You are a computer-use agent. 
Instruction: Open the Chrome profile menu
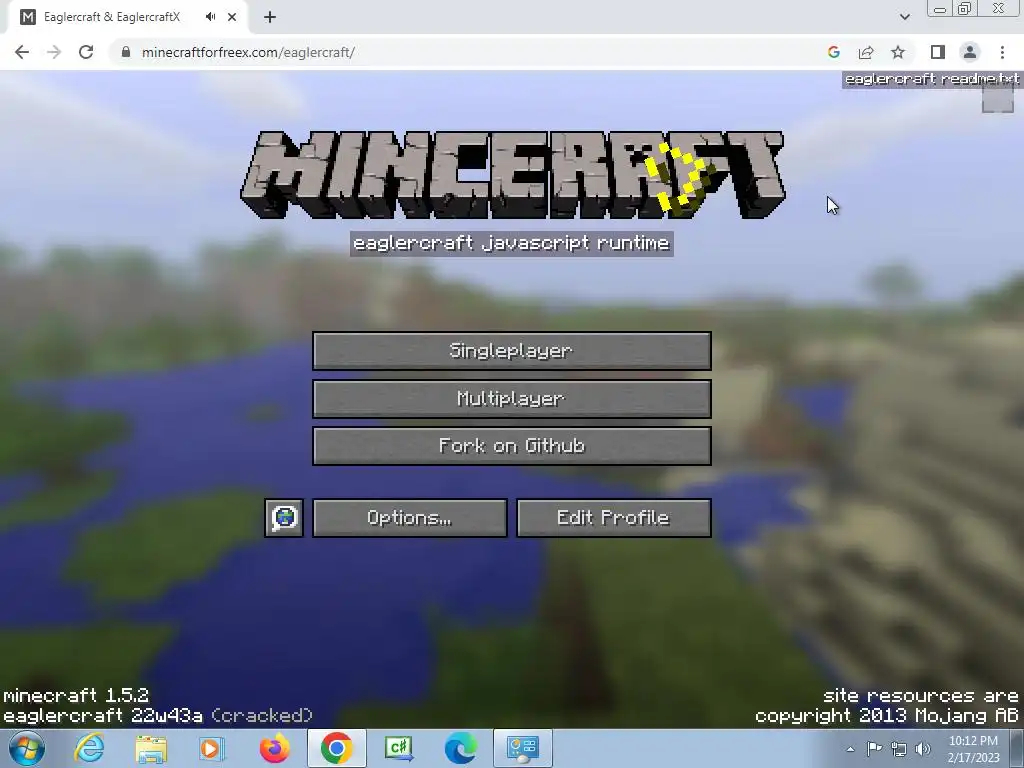[x=970, y=52]
